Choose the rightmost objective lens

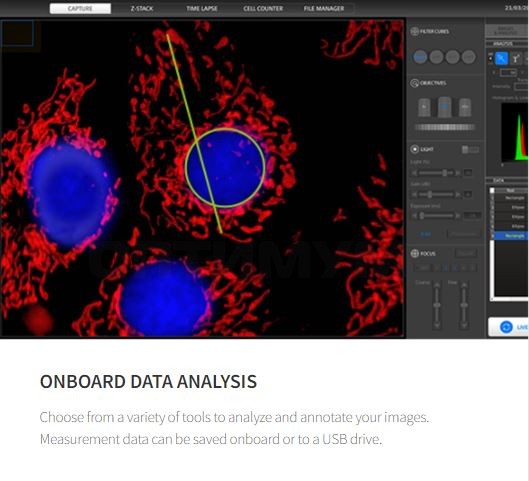[465, 108]
